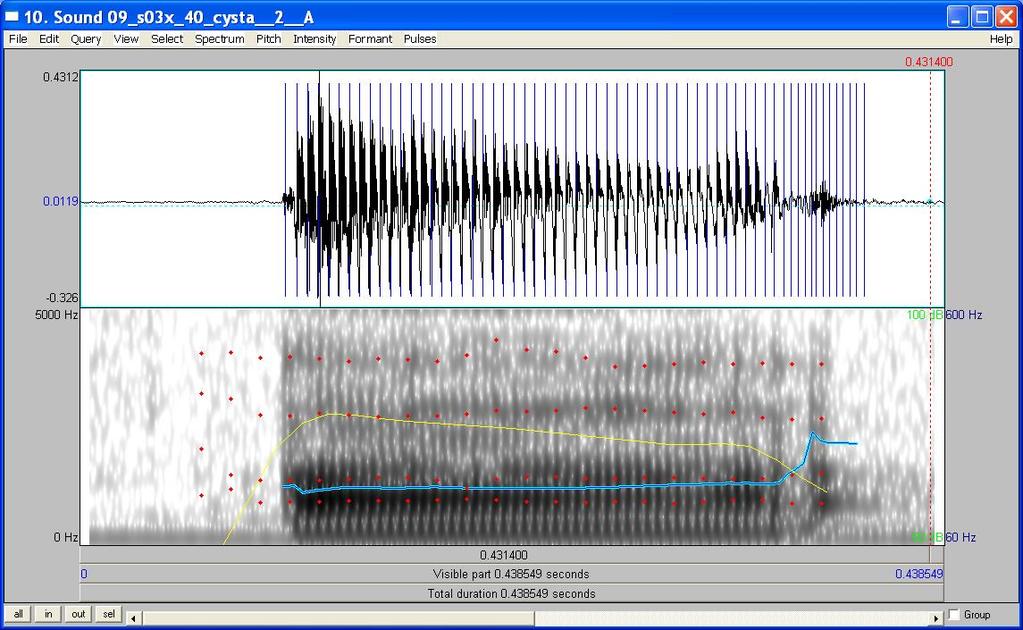This screenshot has height=630, width=1023.
Task: Click the 'Total duration 0.438549 seconds' bar
Action: click(512, 593)
